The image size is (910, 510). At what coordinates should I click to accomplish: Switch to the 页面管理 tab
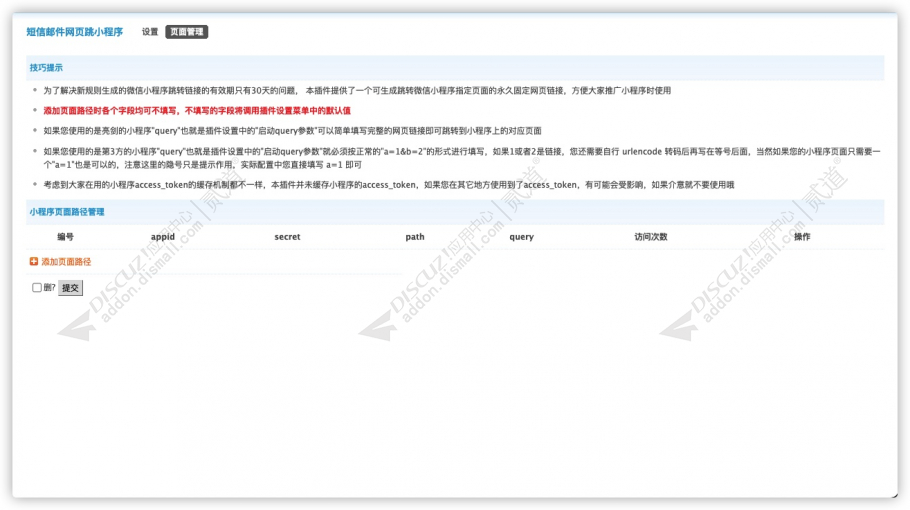click(x=187, y=32)
